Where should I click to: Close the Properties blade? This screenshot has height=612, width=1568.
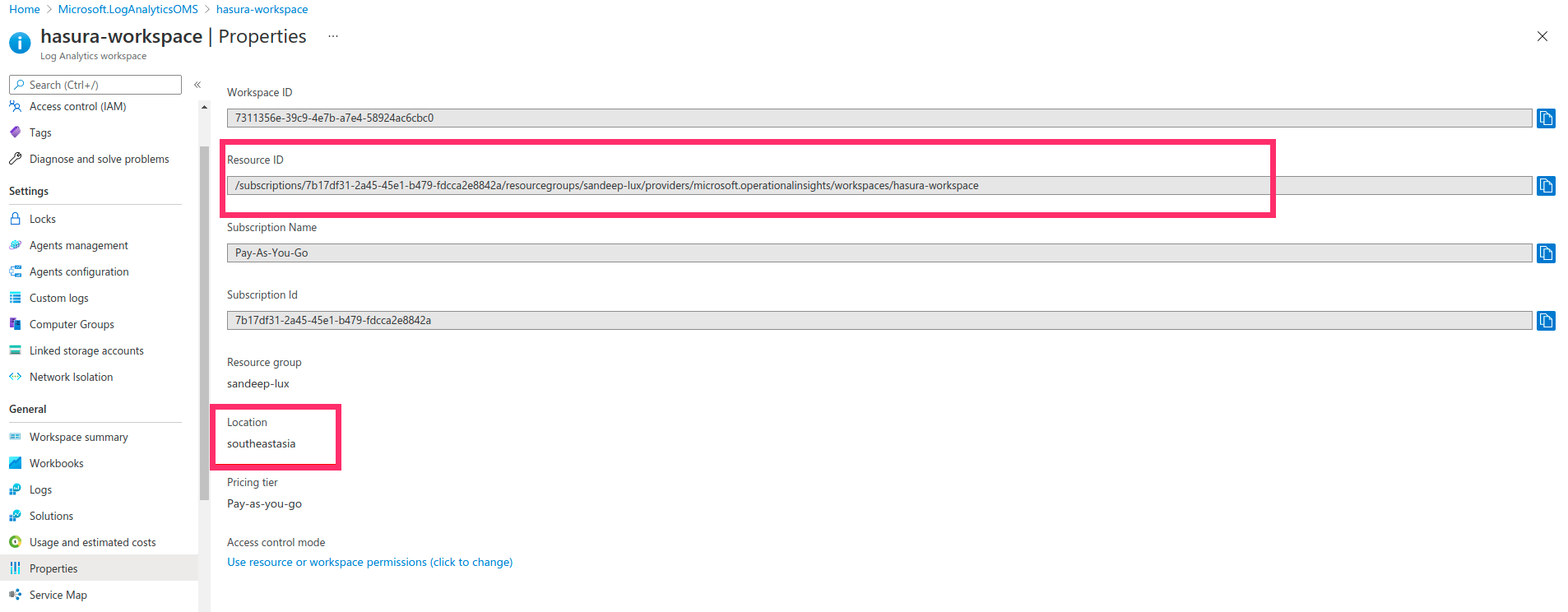tap(1542, 36)
